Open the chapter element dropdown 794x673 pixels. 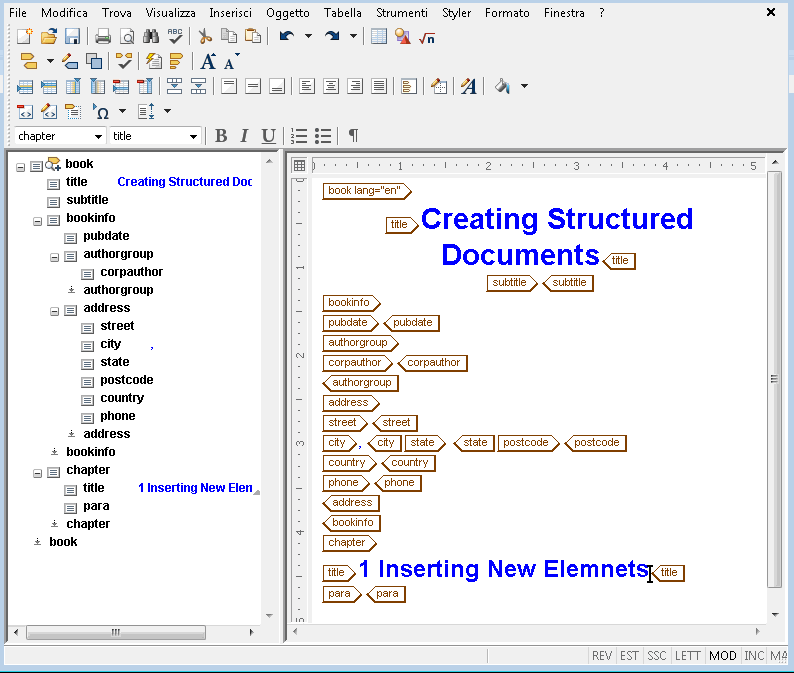(98, 137)
